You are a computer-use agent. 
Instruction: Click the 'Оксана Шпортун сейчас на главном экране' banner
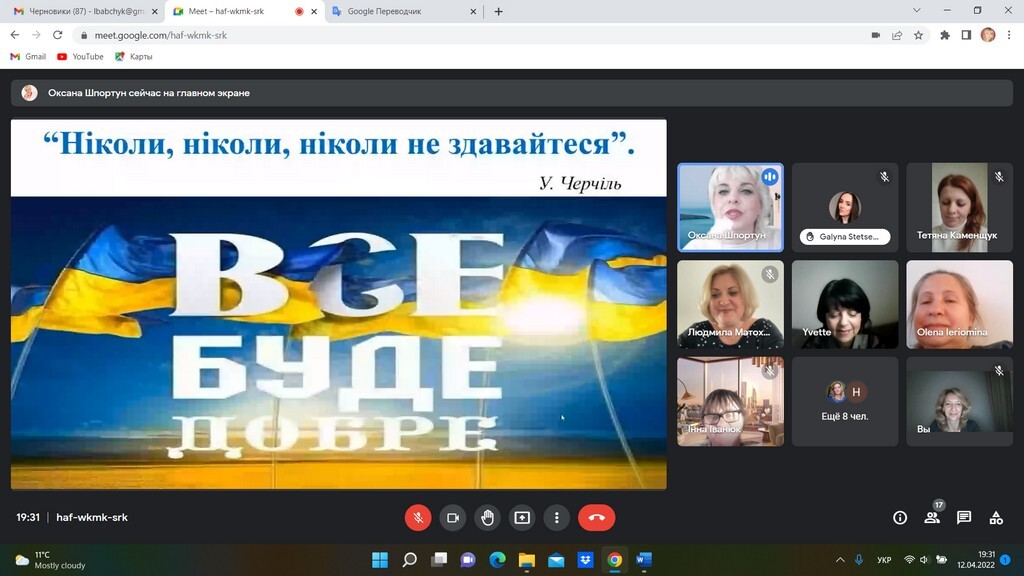(x=512, y=93)
